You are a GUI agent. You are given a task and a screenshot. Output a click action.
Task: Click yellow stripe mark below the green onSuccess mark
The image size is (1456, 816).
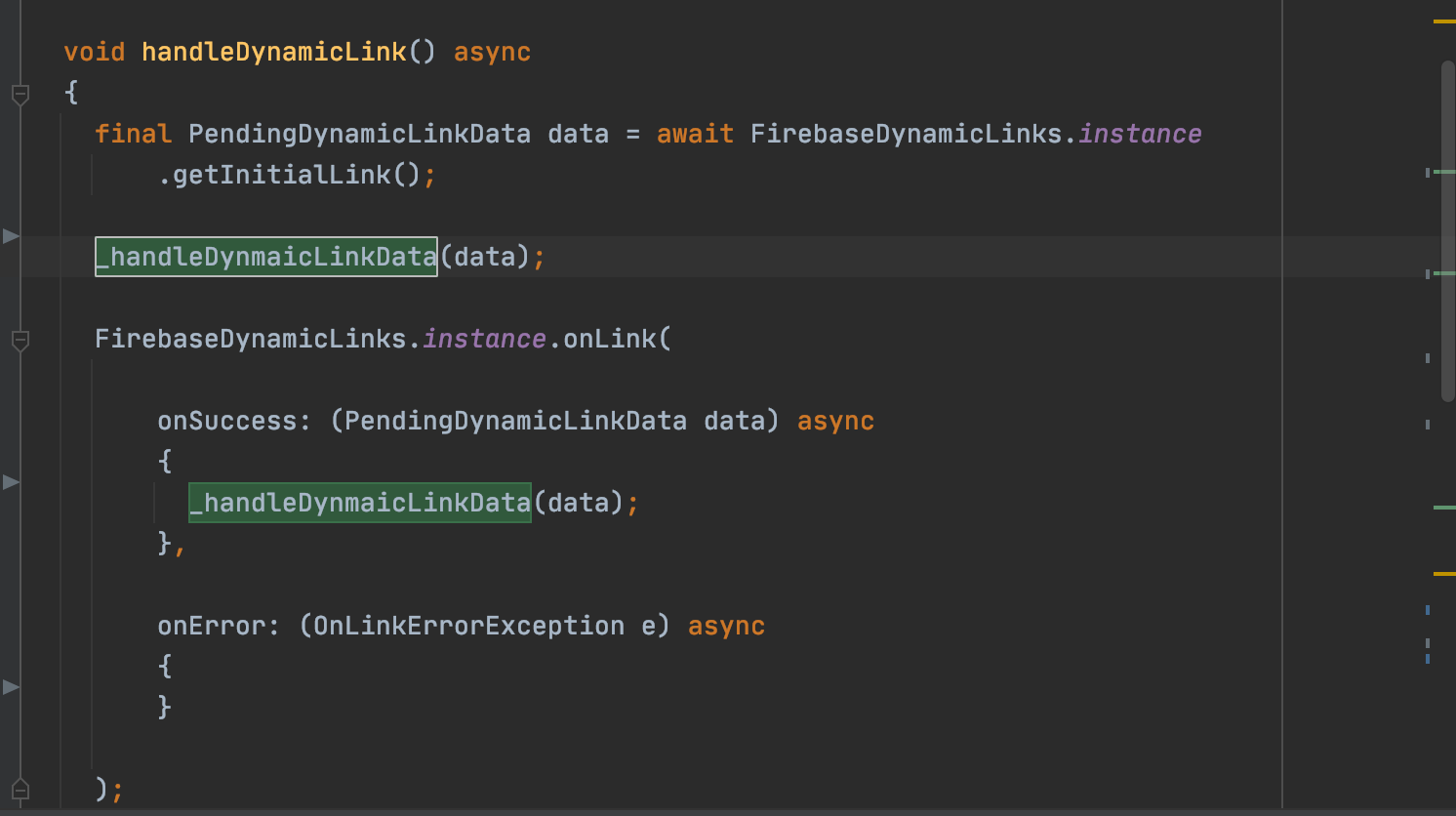point(1443,574)
